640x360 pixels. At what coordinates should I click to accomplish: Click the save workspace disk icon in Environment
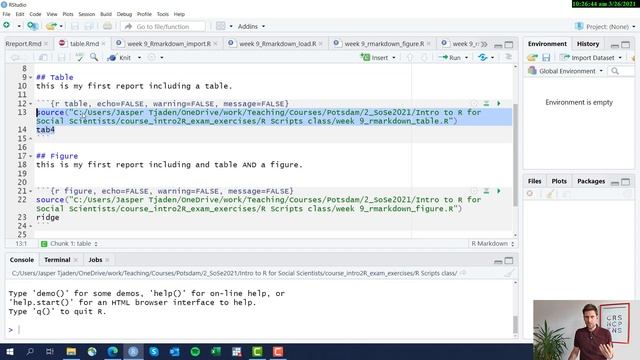(546, 58)
